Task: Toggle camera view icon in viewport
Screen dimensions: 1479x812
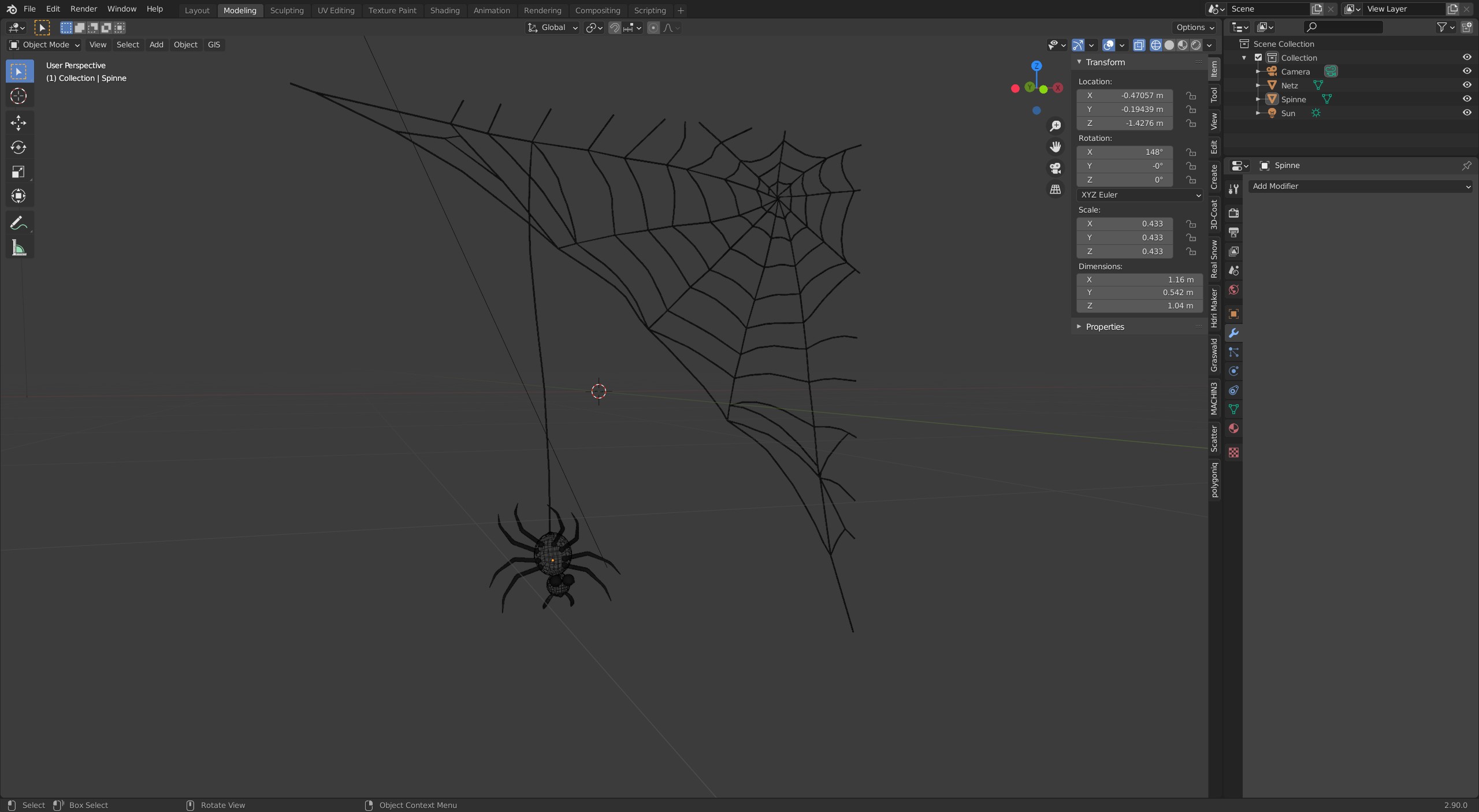Action: pyautogui.click(x=1056, y=168)
